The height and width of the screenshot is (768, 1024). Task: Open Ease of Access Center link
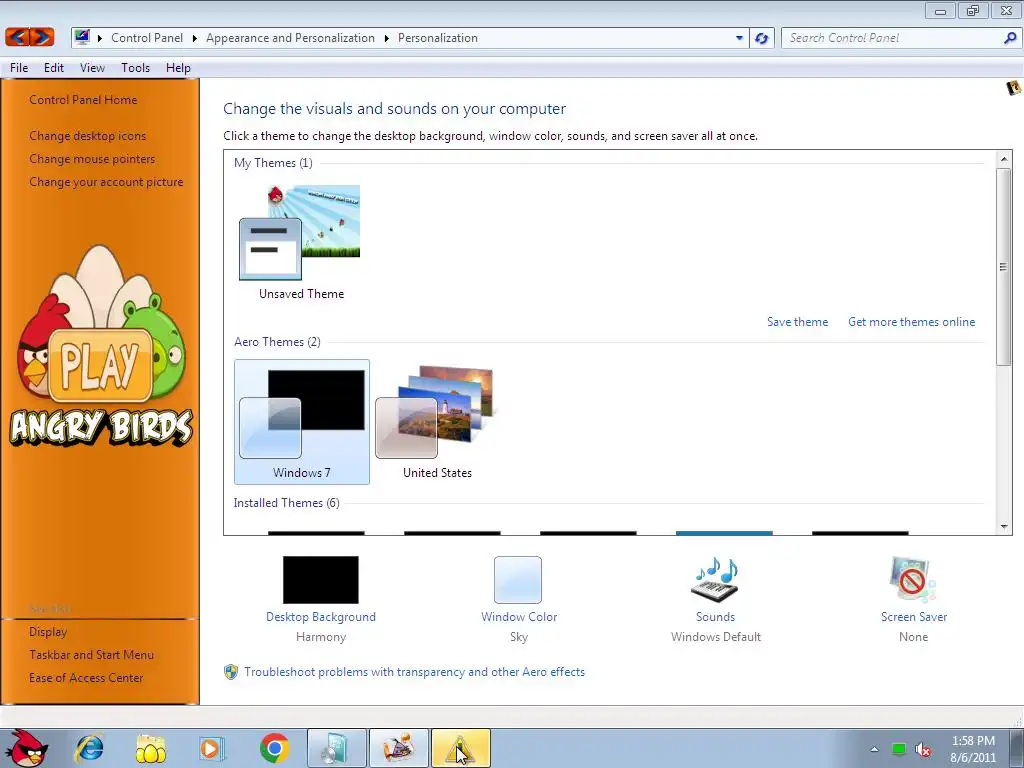[x=86, y=678]
